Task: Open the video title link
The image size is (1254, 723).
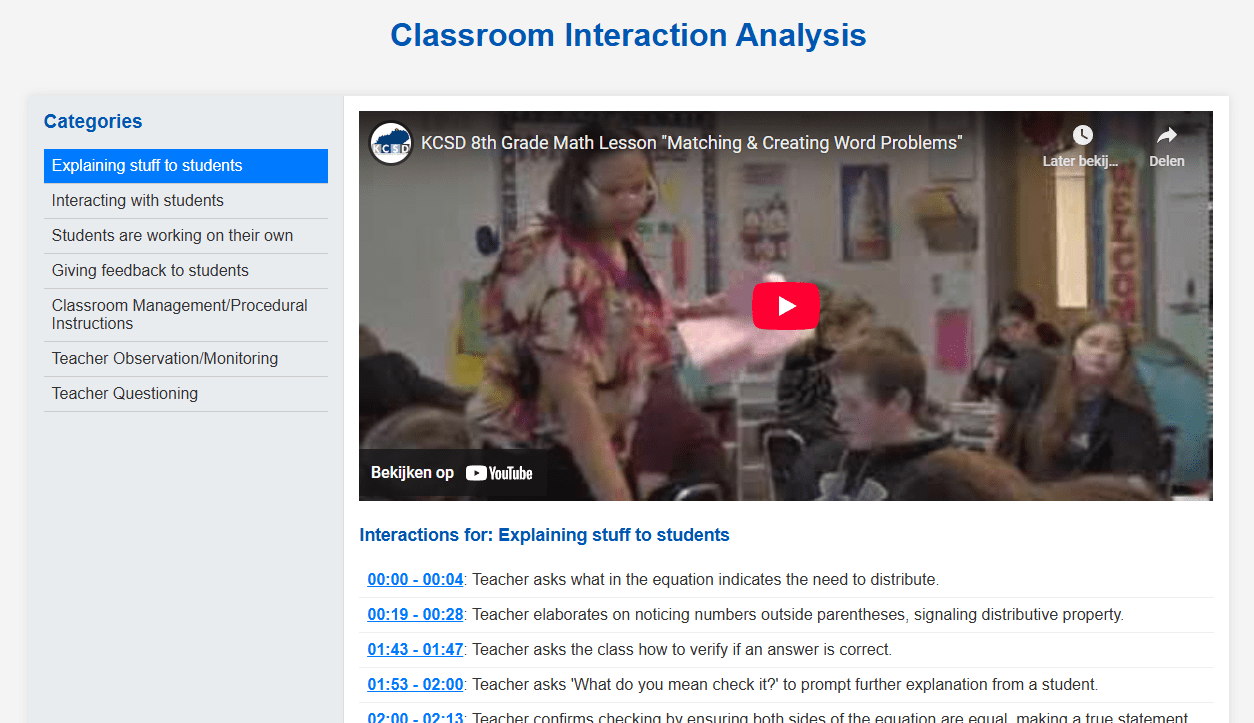Action: pyautogui.click(x=691, y=143)
